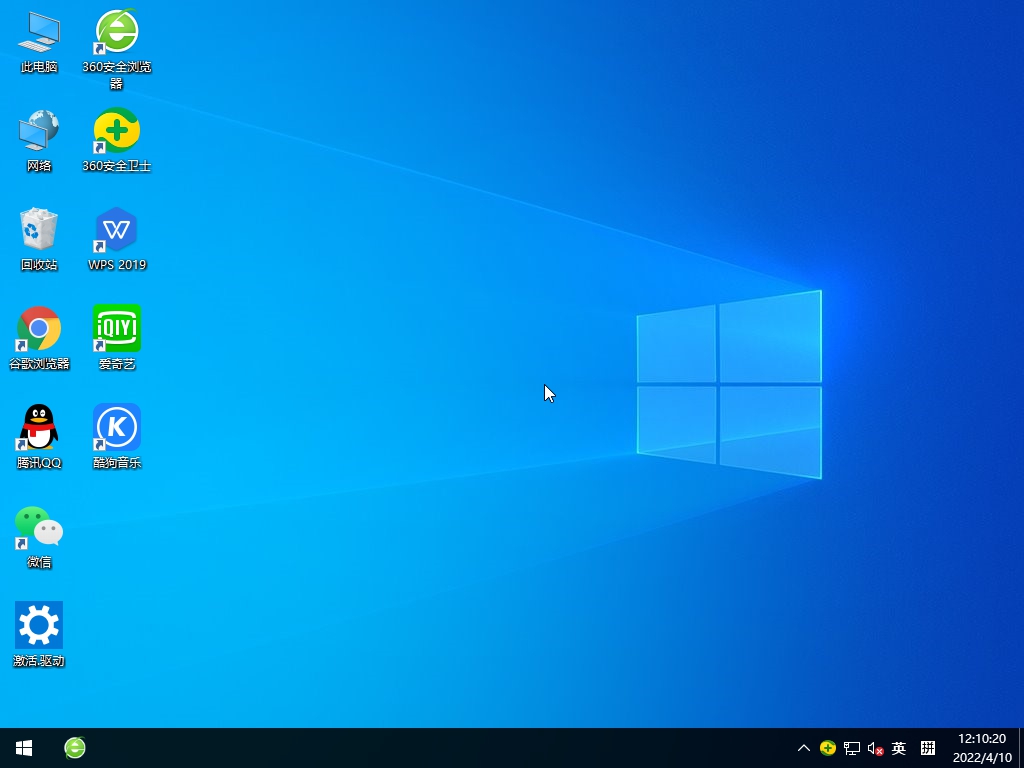Open the 网络 (Network) icon
Screen dimensions: 1024x768
38,130
